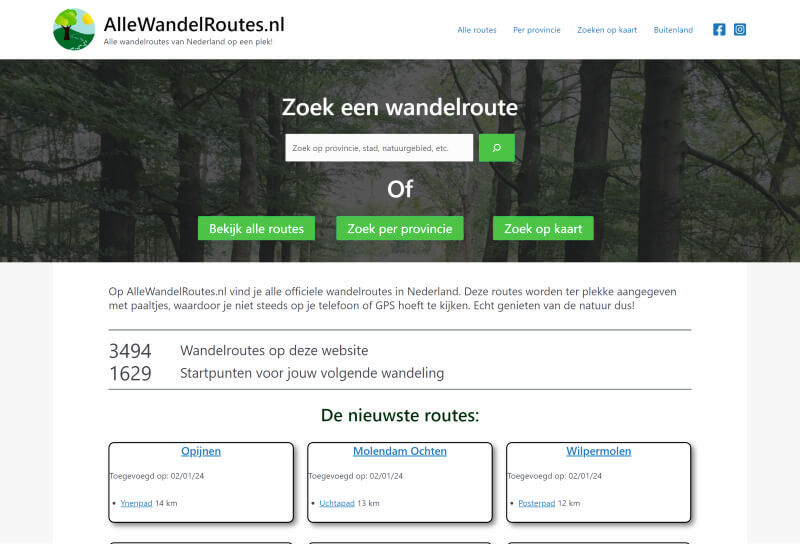The width and height of the screenshot is (800, 544).
Task: Open the Wilpermolen link
Action: tap(598, 451)
